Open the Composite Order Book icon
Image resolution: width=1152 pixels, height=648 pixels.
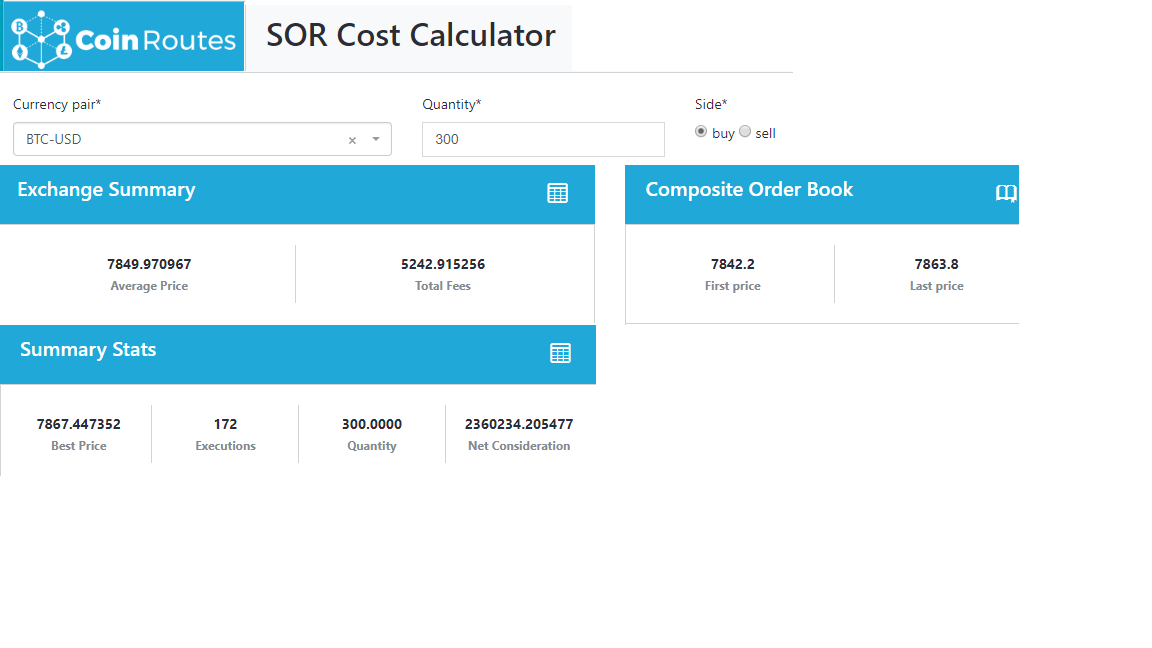tap(1006, 193)
